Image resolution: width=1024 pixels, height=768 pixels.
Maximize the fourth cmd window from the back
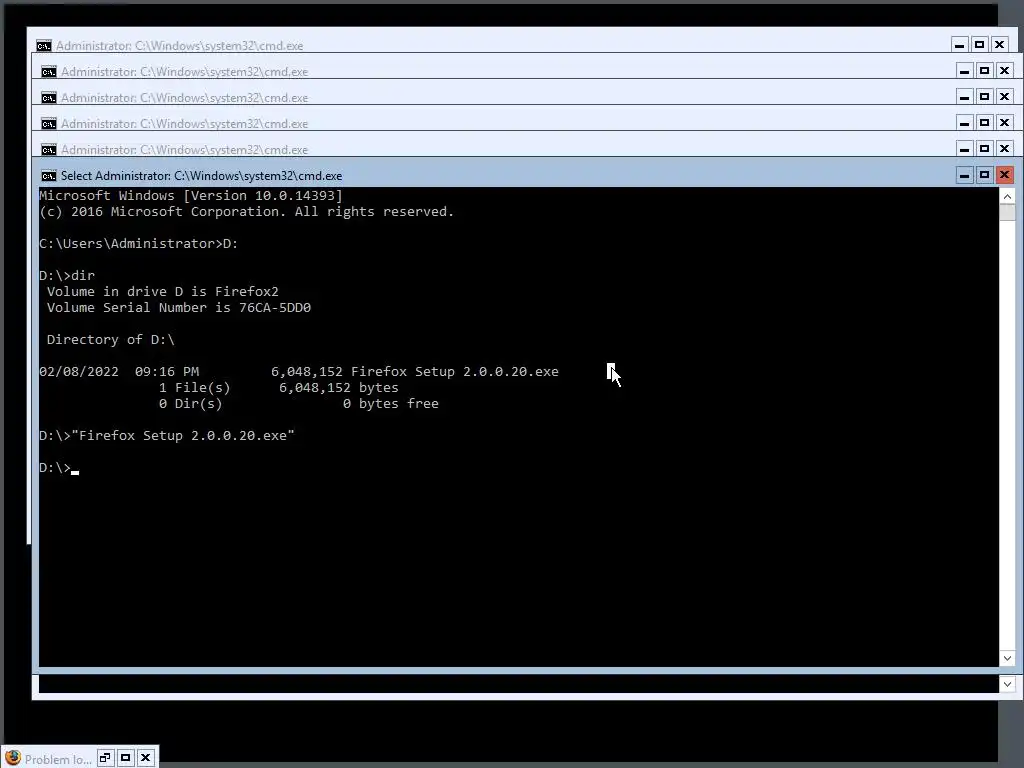point(984,123)
